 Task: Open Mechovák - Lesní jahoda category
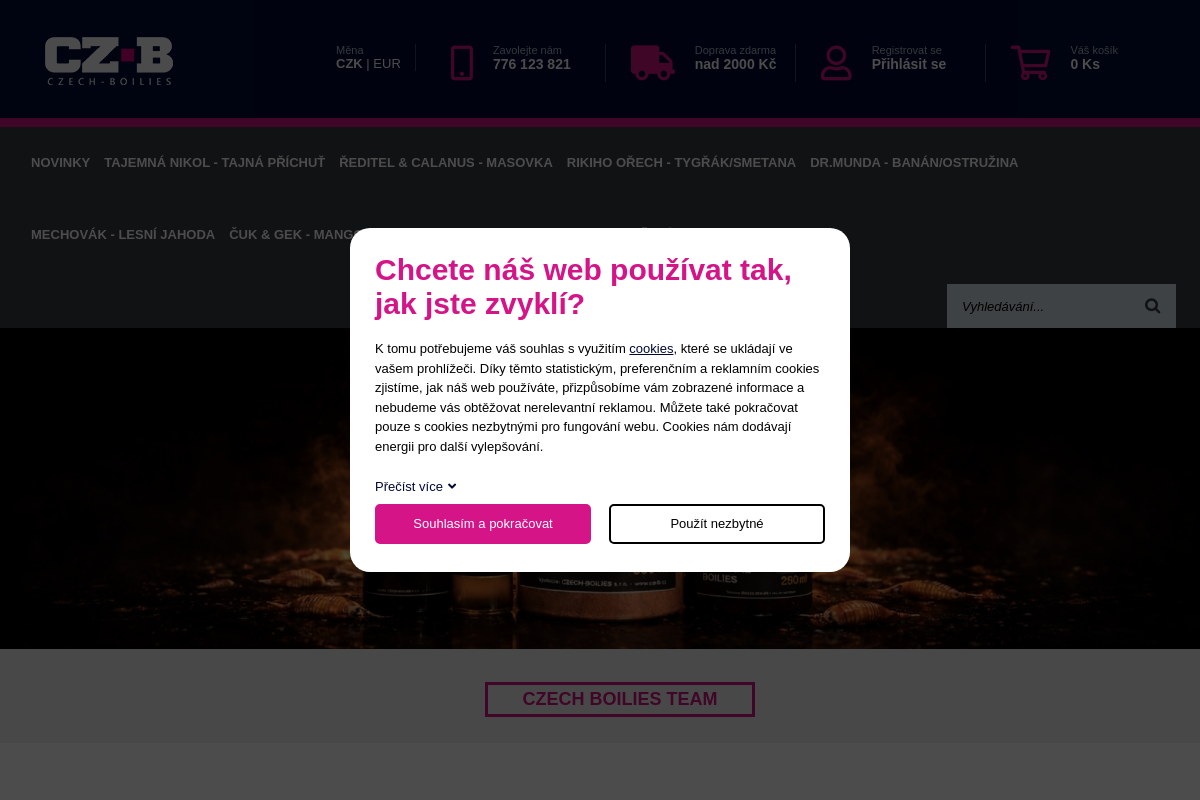tap(123, 234)
